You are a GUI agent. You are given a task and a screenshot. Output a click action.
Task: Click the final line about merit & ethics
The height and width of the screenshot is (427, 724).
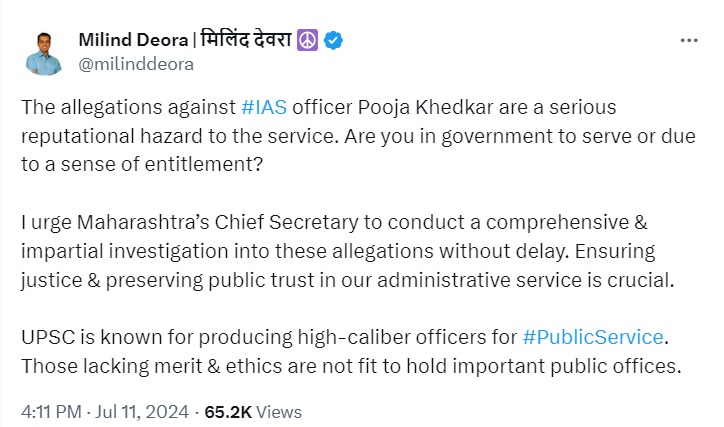click(350, 366)
